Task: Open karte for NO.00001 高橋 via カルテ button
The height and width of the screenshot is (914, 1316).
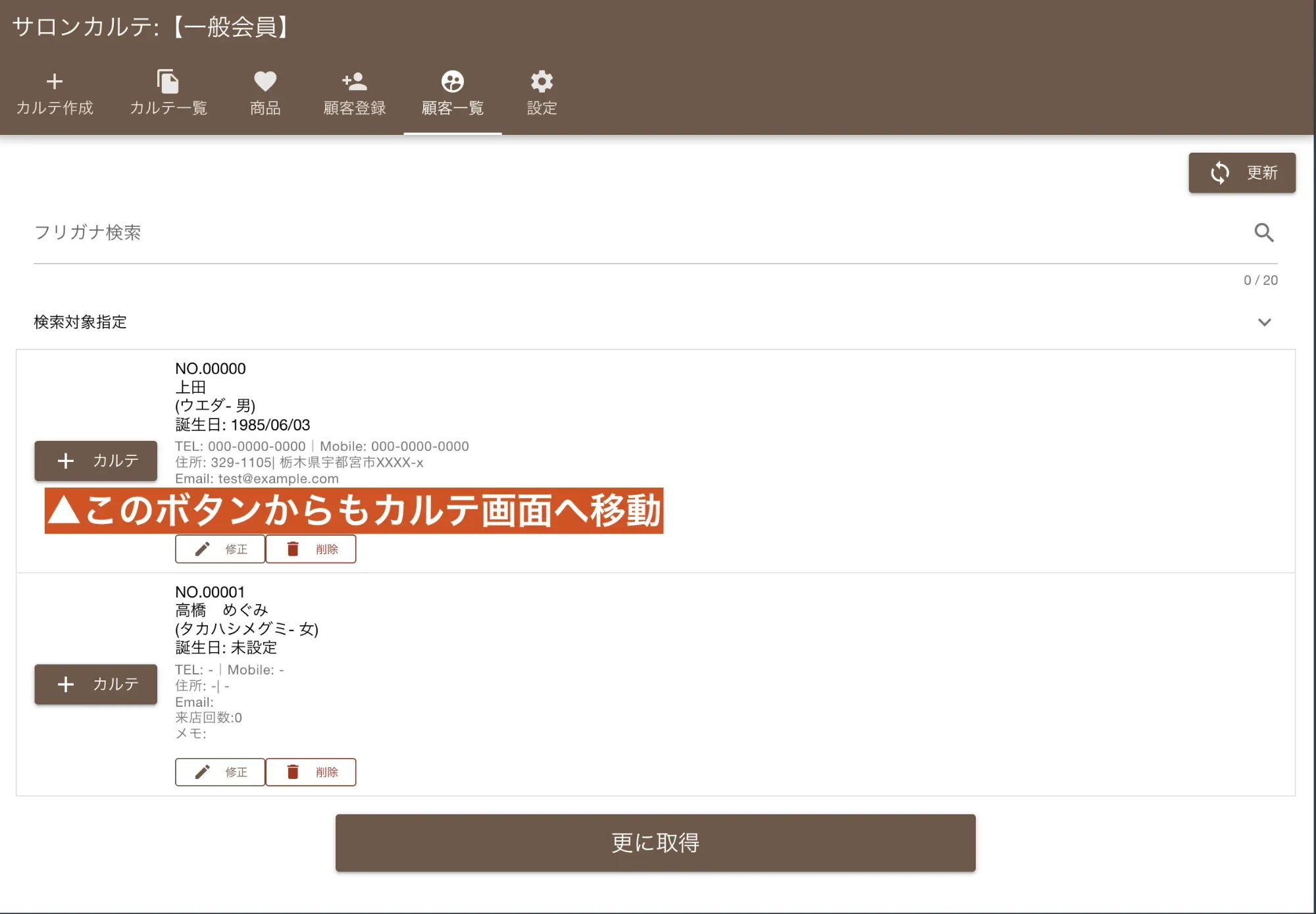Action: (x=95, y=684)
